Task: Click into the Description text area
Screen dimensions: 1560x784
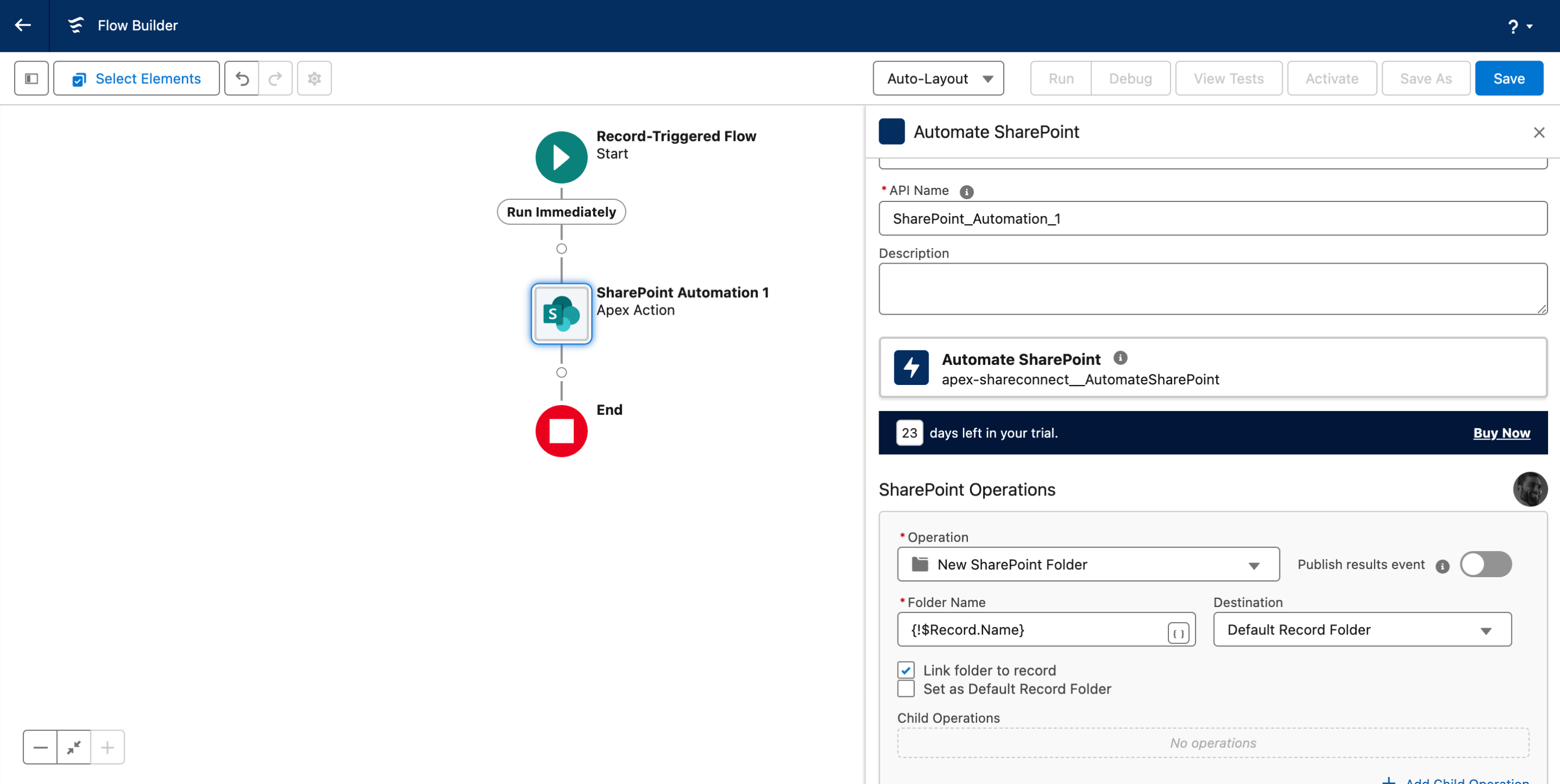Action: [1212, 289]
